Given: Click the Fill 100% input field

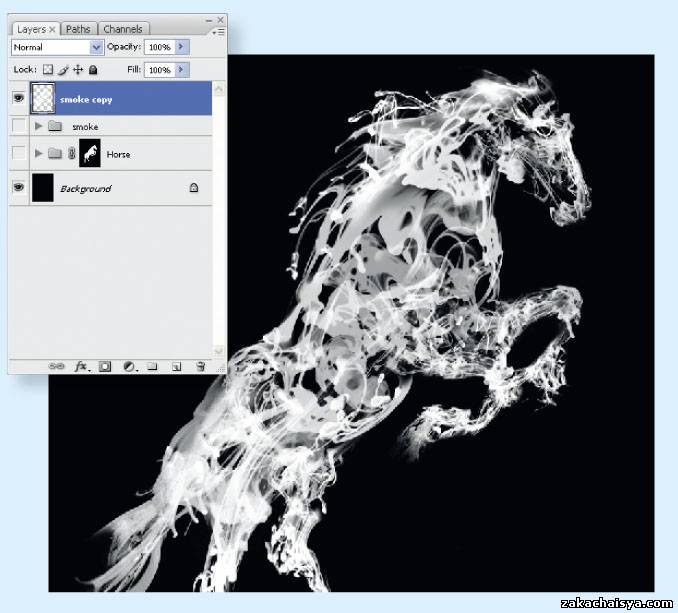Looking at the screenshot, I should (x=160, y=70).
